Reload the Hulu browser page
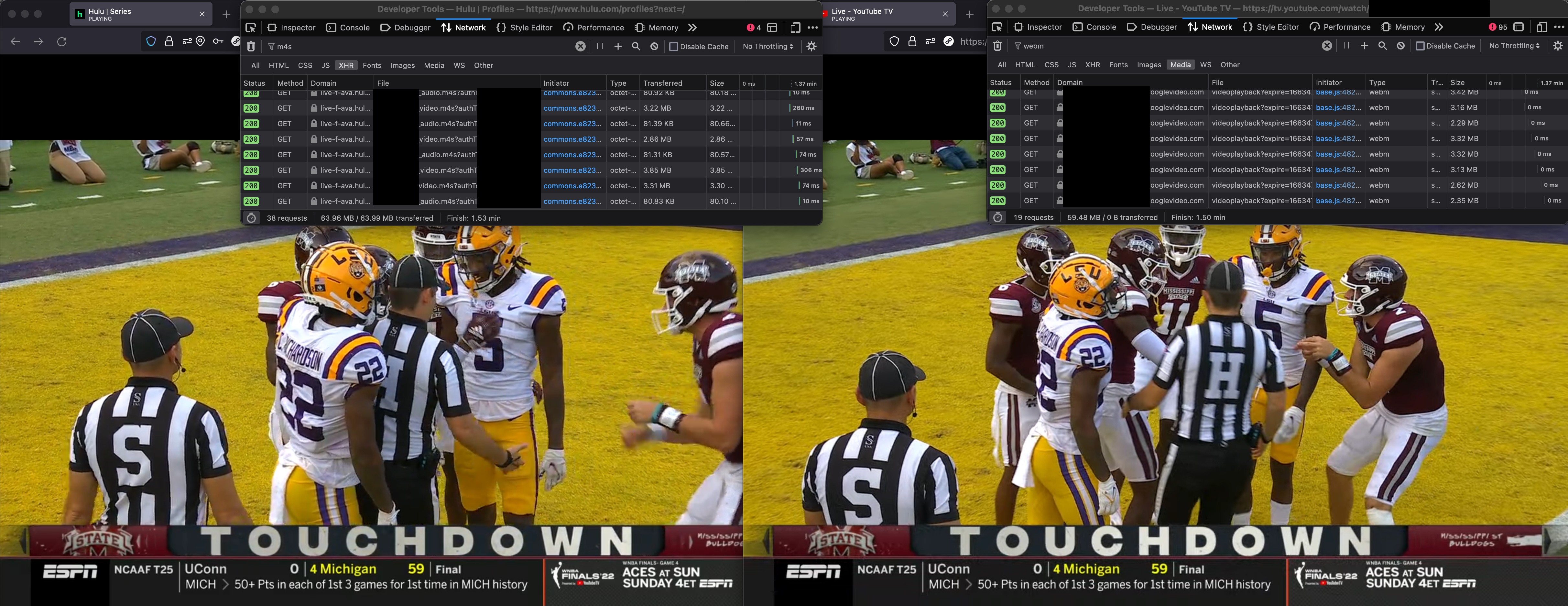Image resolution: width=1568 pixels, height=606 pixels. [61, 41]
